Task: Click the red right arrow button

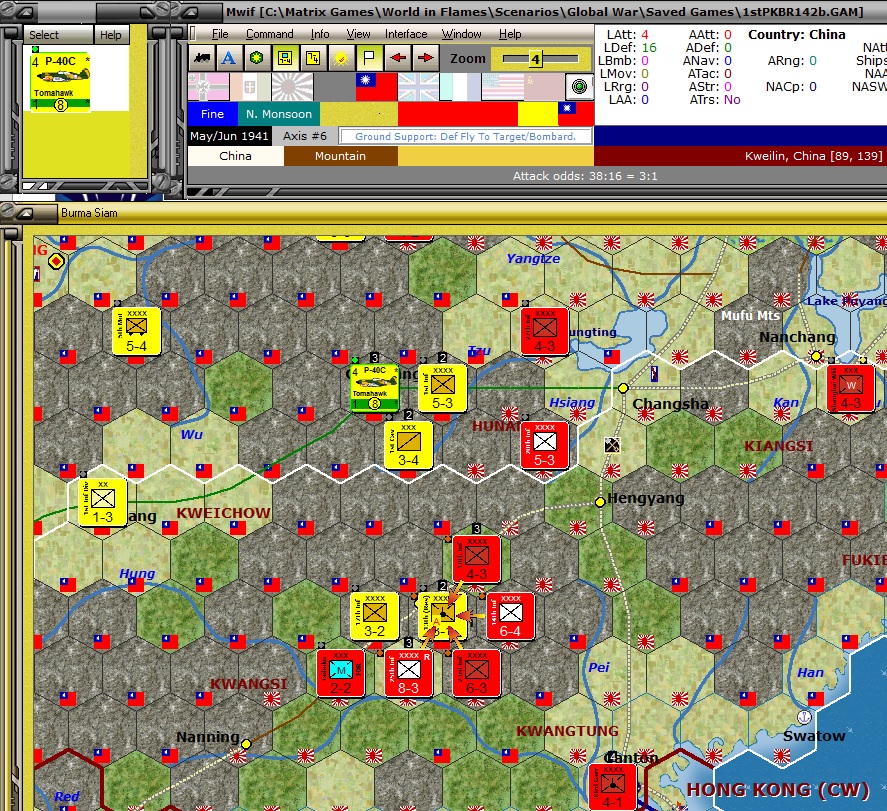Action: click(425, 58)
